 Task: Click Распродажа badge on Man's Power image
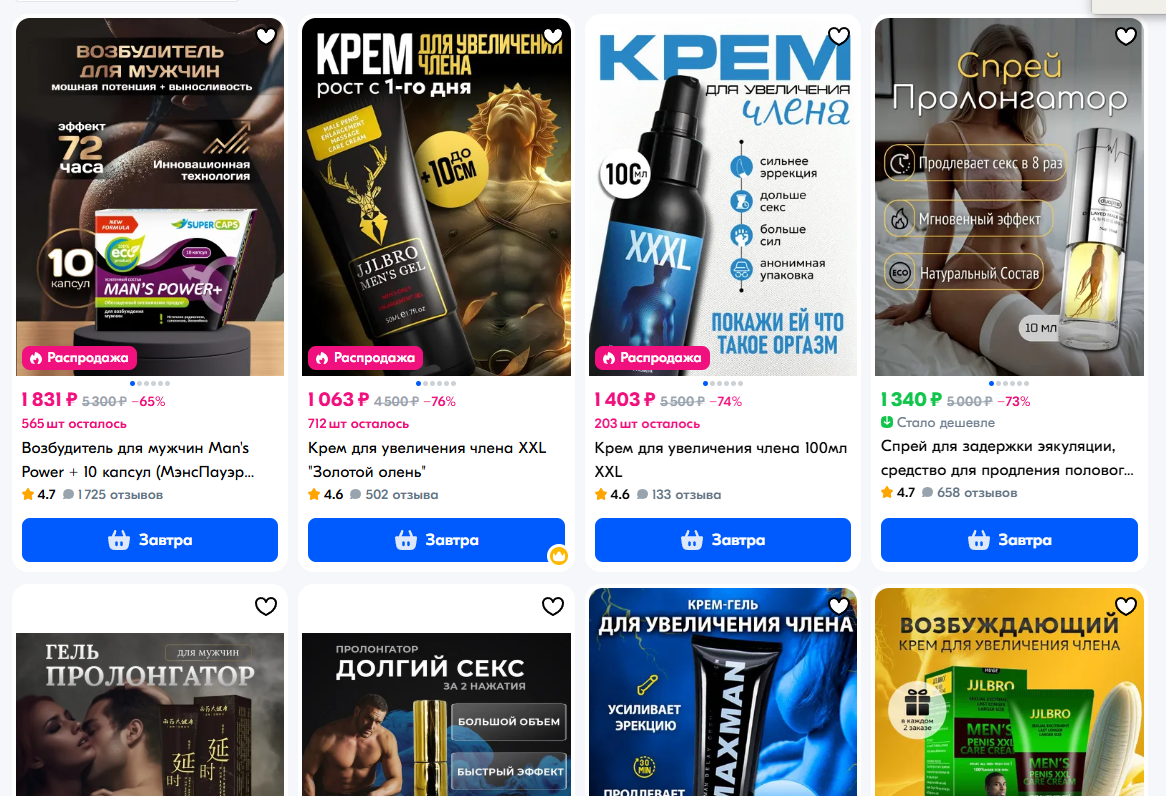[79, 358]
